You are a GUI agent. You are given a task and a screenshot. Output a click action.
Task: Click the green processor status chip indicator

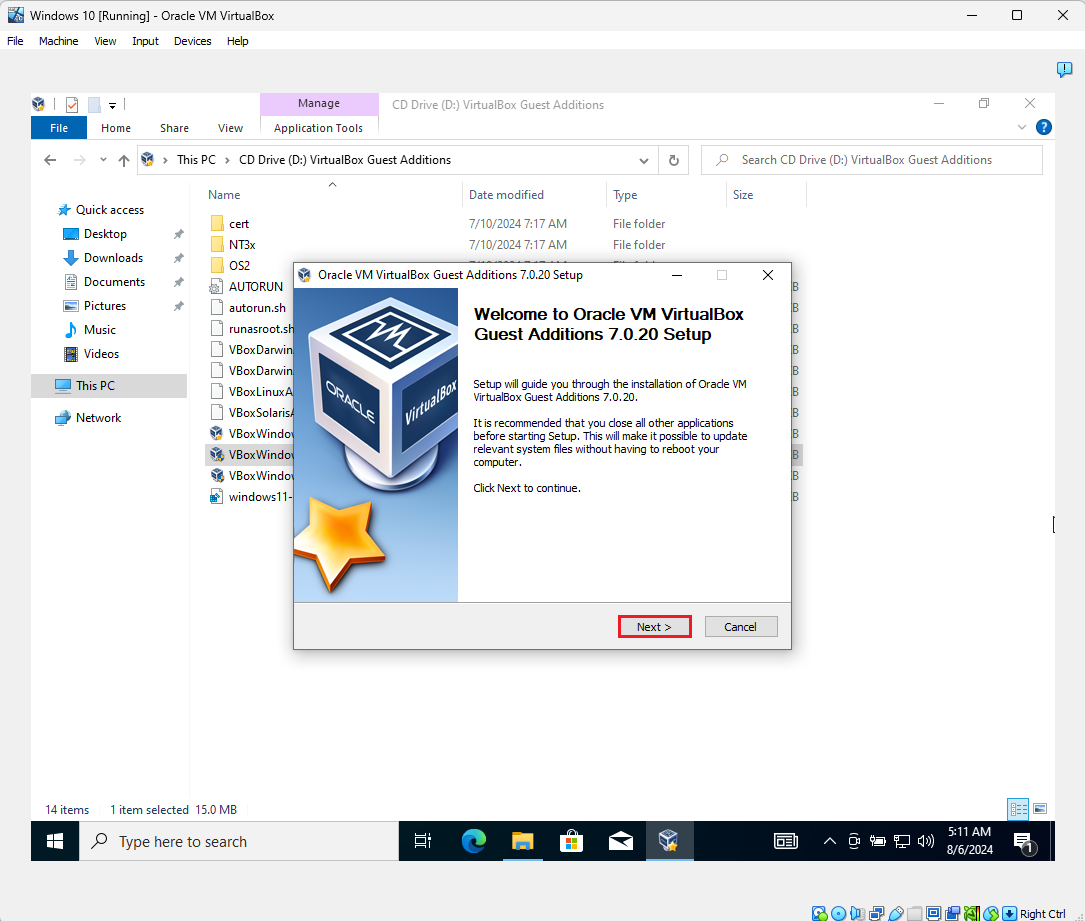pos(972,913)
